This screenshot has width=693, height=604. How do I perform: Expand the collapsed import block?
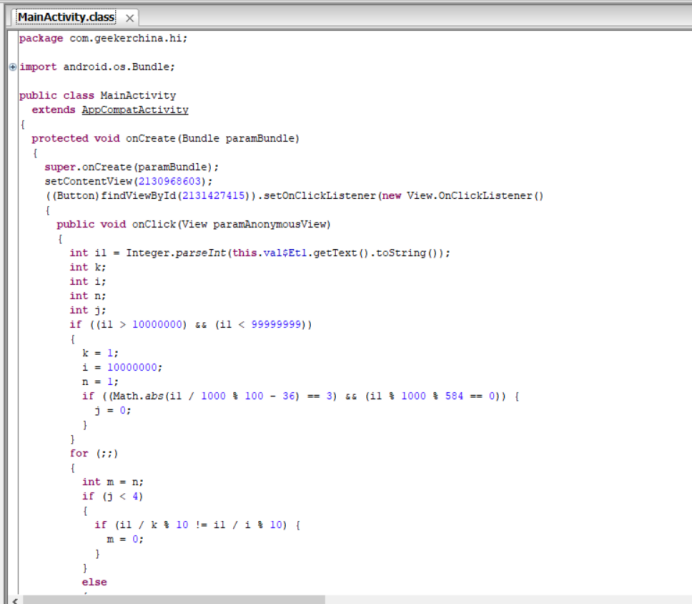(13, 67)
